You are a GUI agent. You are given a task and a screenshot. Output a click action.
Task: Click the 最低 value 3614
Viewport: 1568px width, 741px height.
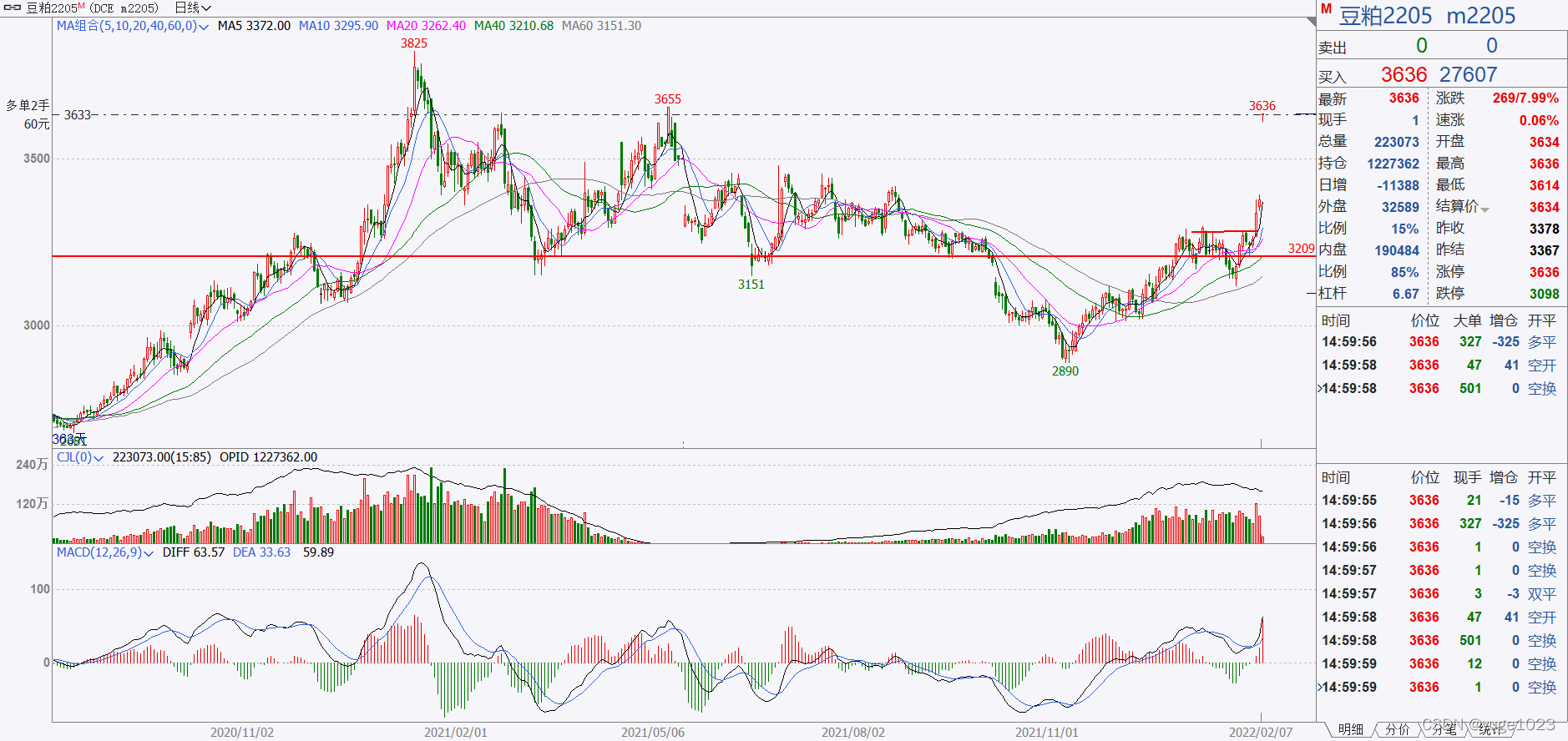(1544, 185)
